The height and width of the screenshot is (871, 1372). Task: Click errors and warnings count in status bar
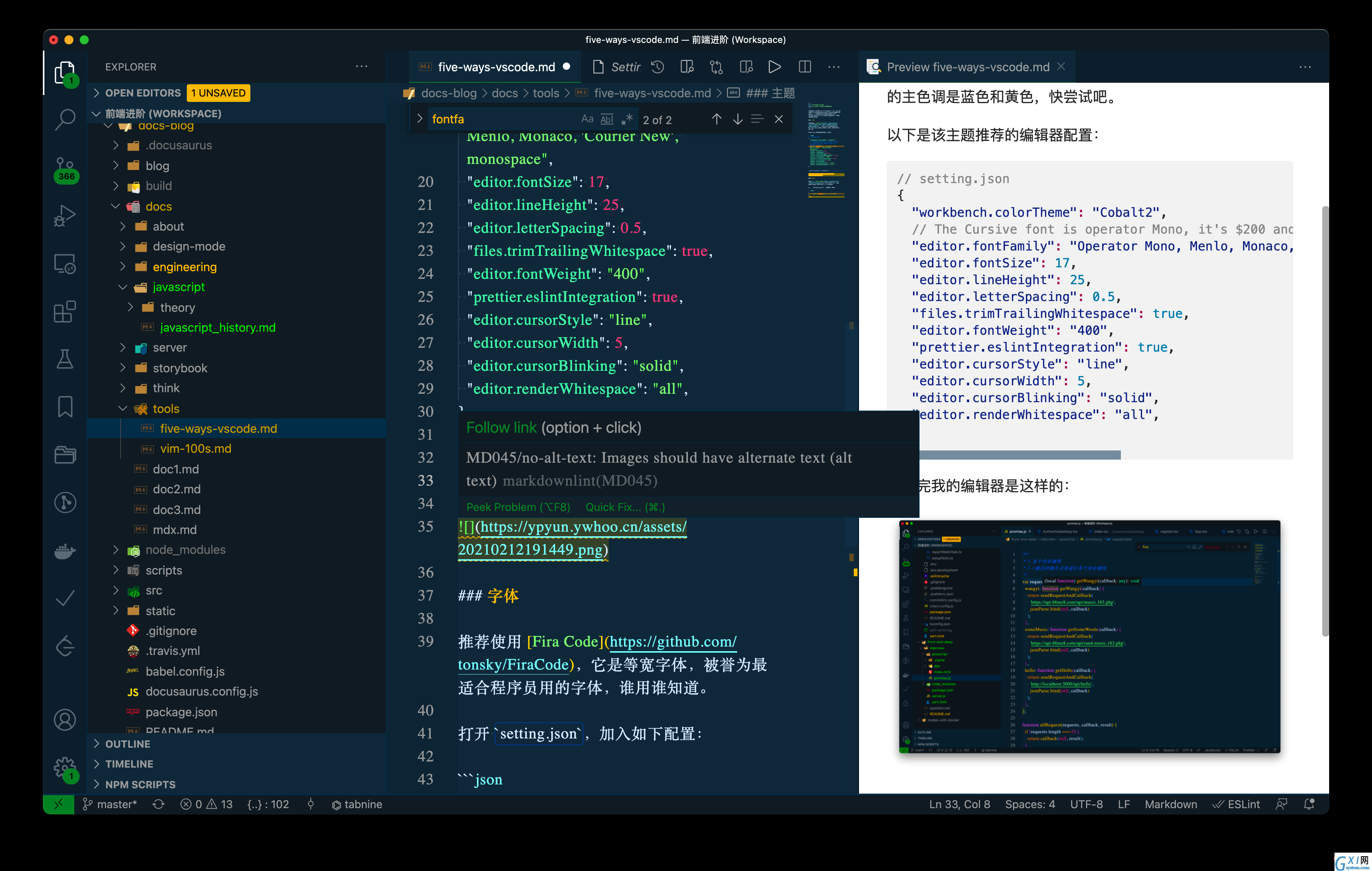pyautogui.click(x=207, y=804)
